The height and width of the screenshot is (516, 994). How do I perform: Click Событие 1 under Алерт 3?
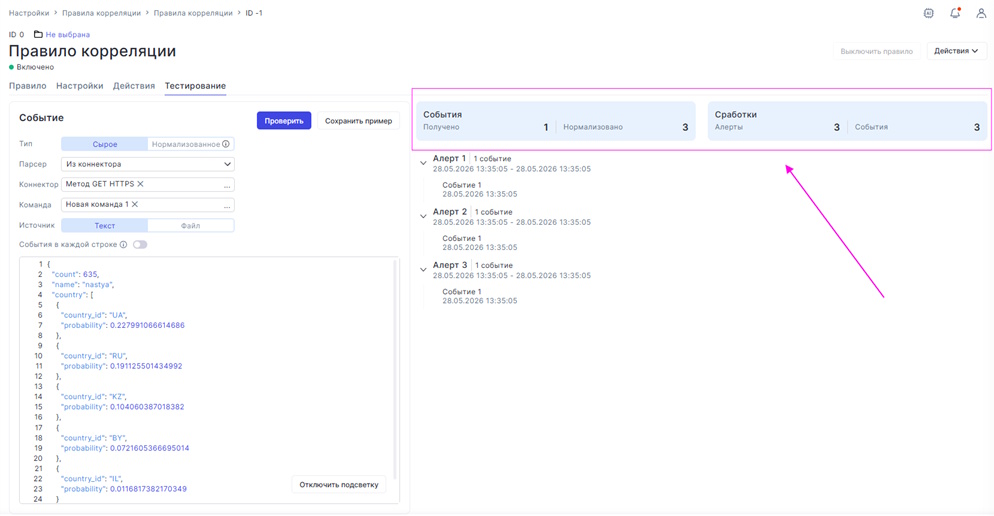462,292
